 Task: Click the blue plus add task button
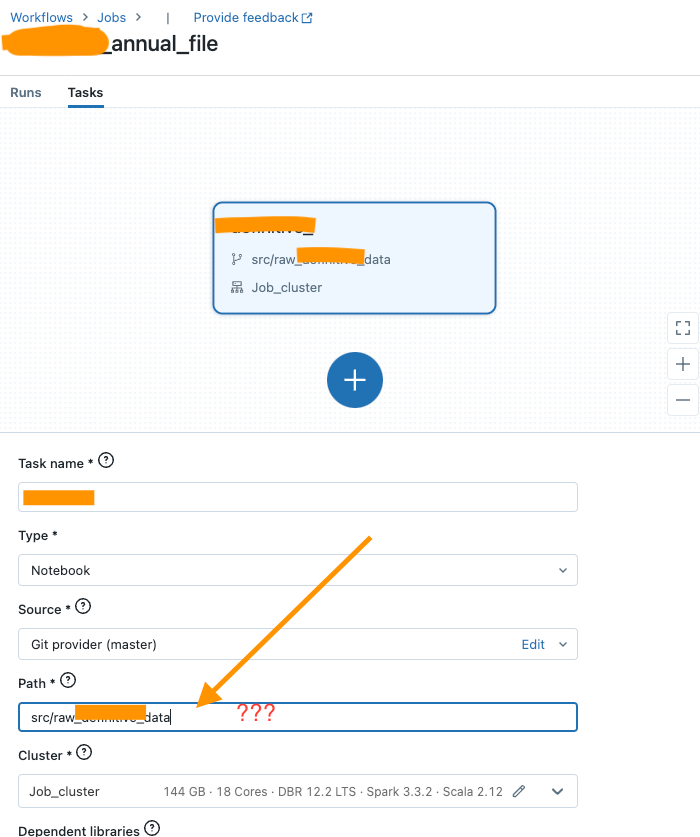[355, 380]
